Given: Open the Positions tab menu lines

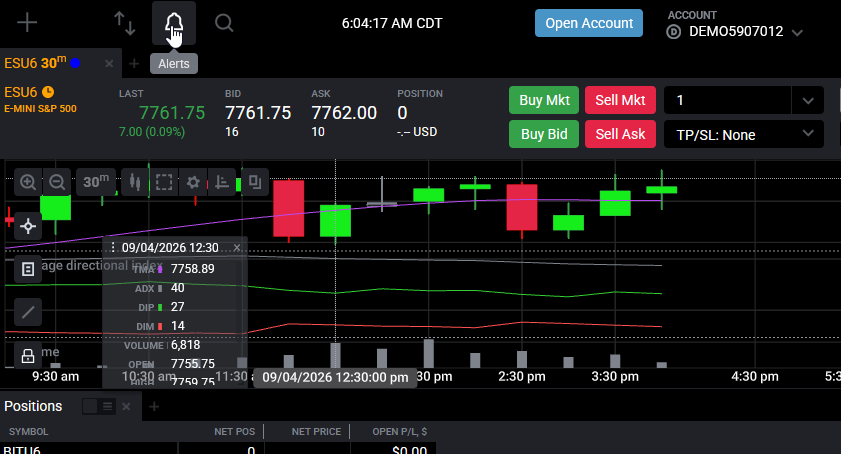Looking at the screenshot, I should 107,406.
